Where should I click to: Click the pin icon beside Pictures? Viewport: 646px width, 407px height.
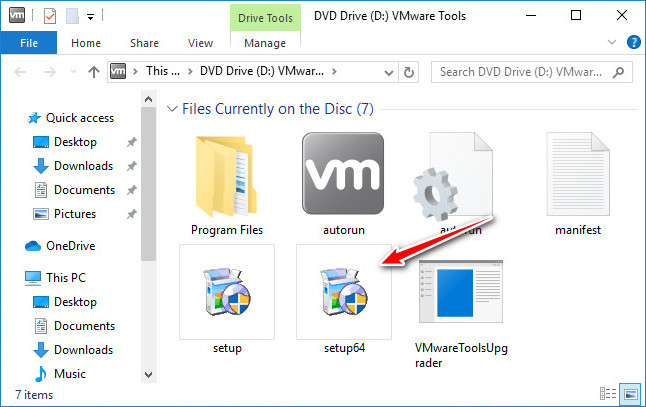pos(131,214)
